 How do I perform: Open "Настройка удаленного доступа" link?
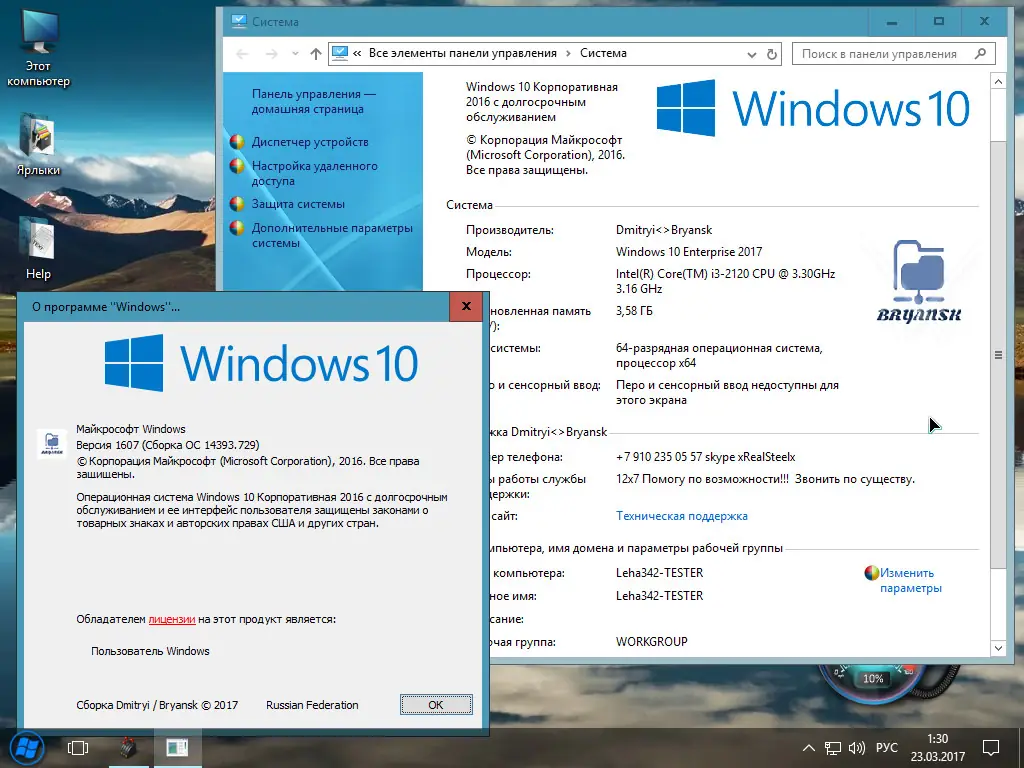click(315, 173)
